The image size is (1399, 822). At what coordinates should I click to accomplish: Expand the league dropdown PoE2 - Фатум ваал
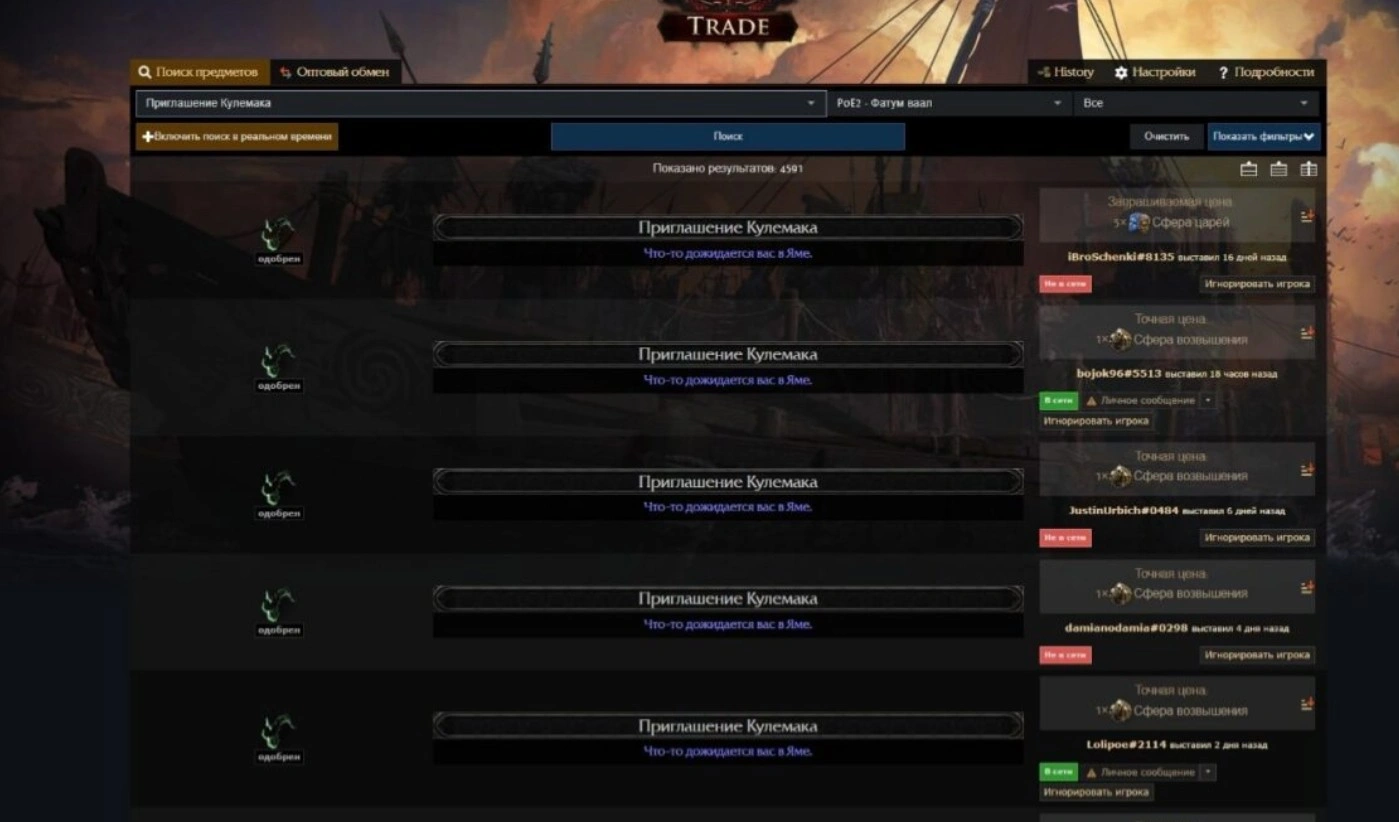pyautogui.click(x=949, y=103)
